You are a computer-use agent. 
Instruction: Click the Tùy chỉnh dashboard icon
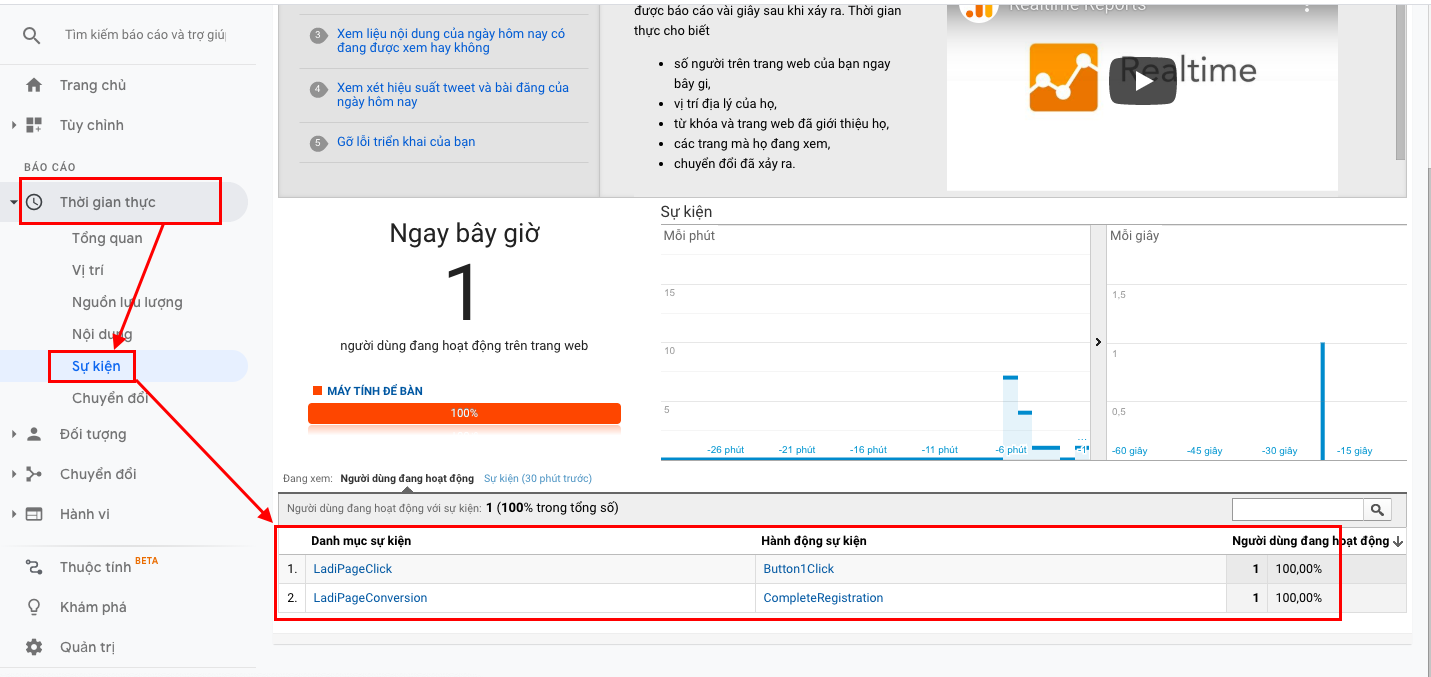coord(34,125)
